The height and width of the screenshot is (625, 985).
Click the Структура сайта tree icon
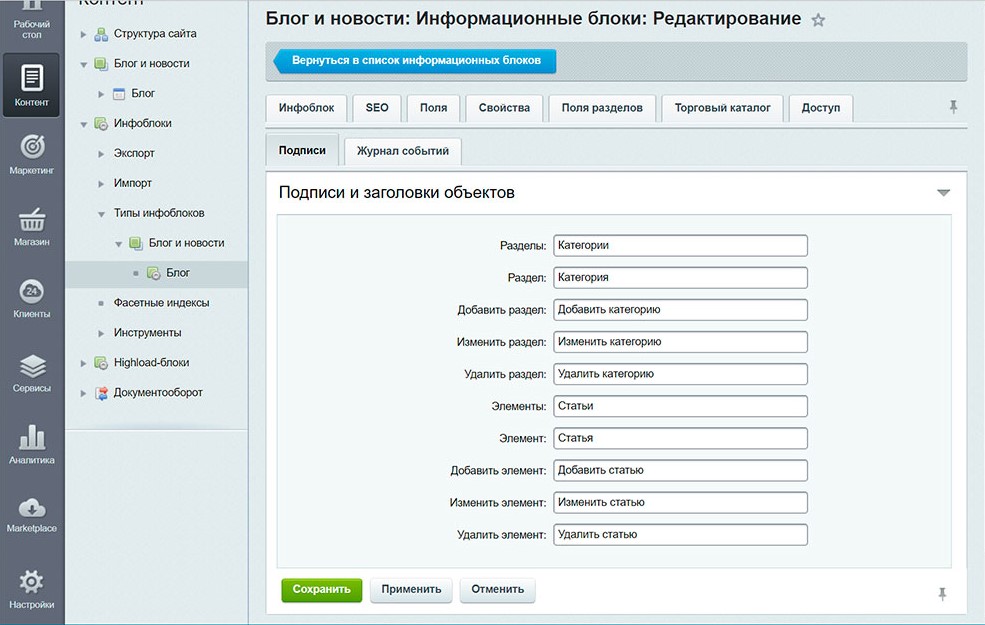pyautogui.click(x=101, y=34)
